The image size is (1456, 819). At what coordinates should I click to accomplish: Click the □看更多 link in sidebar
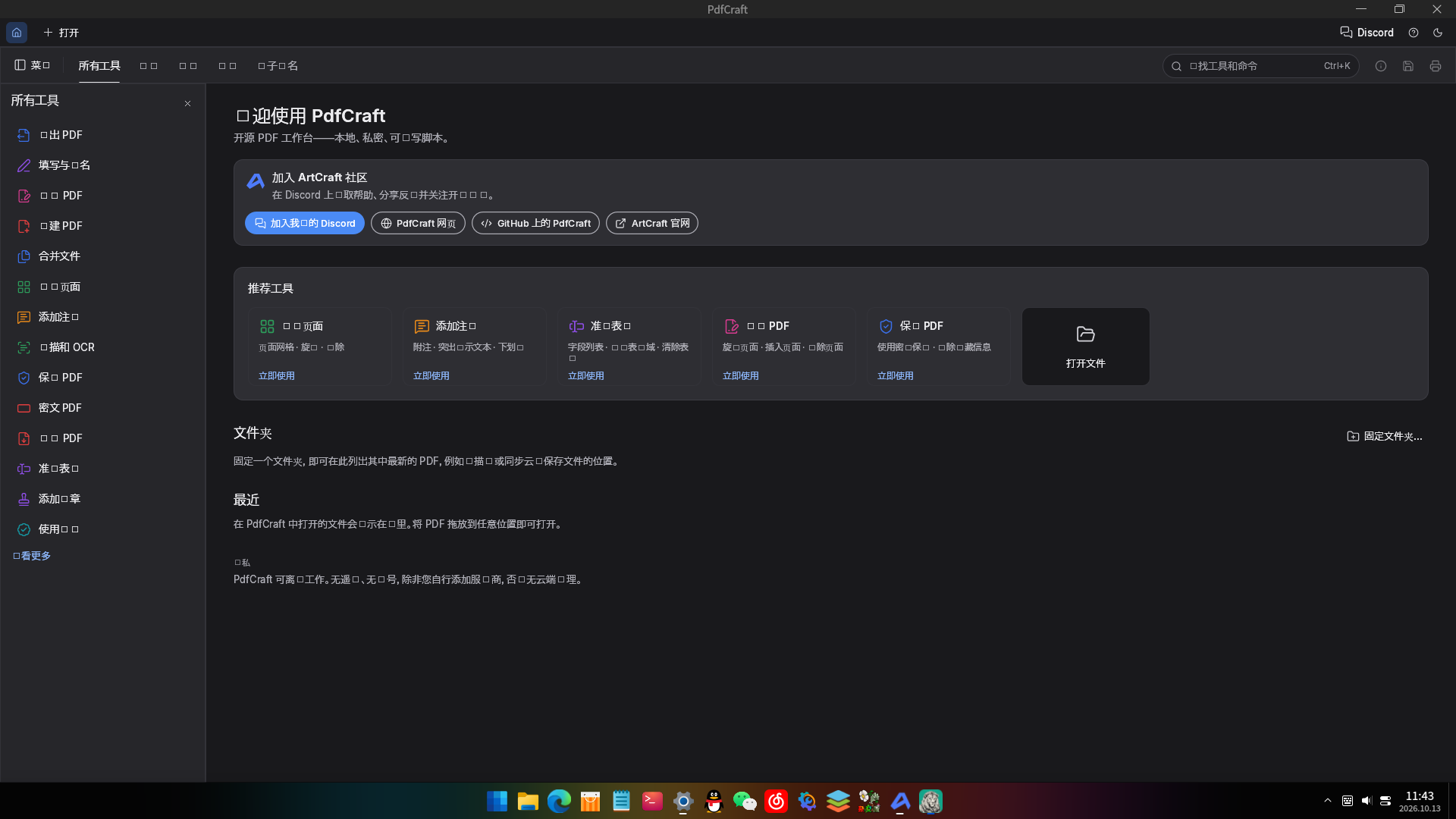[32, 556]
